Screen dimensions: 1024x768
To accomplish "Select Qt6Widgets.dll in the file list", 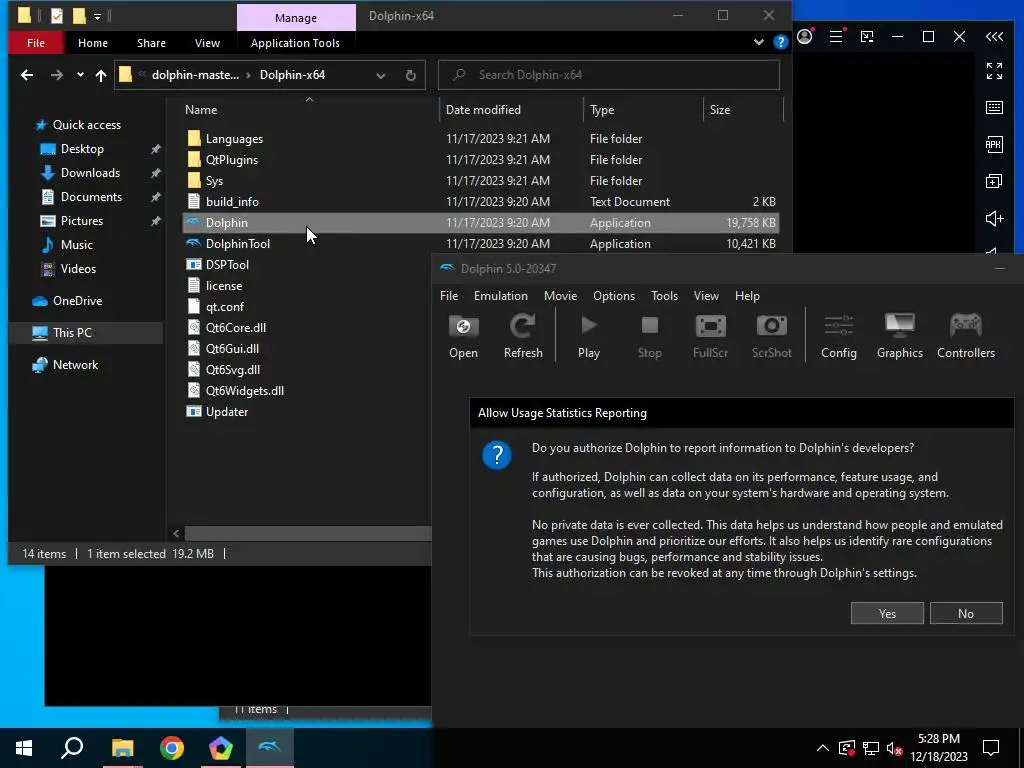I will (x=245, y=391).
